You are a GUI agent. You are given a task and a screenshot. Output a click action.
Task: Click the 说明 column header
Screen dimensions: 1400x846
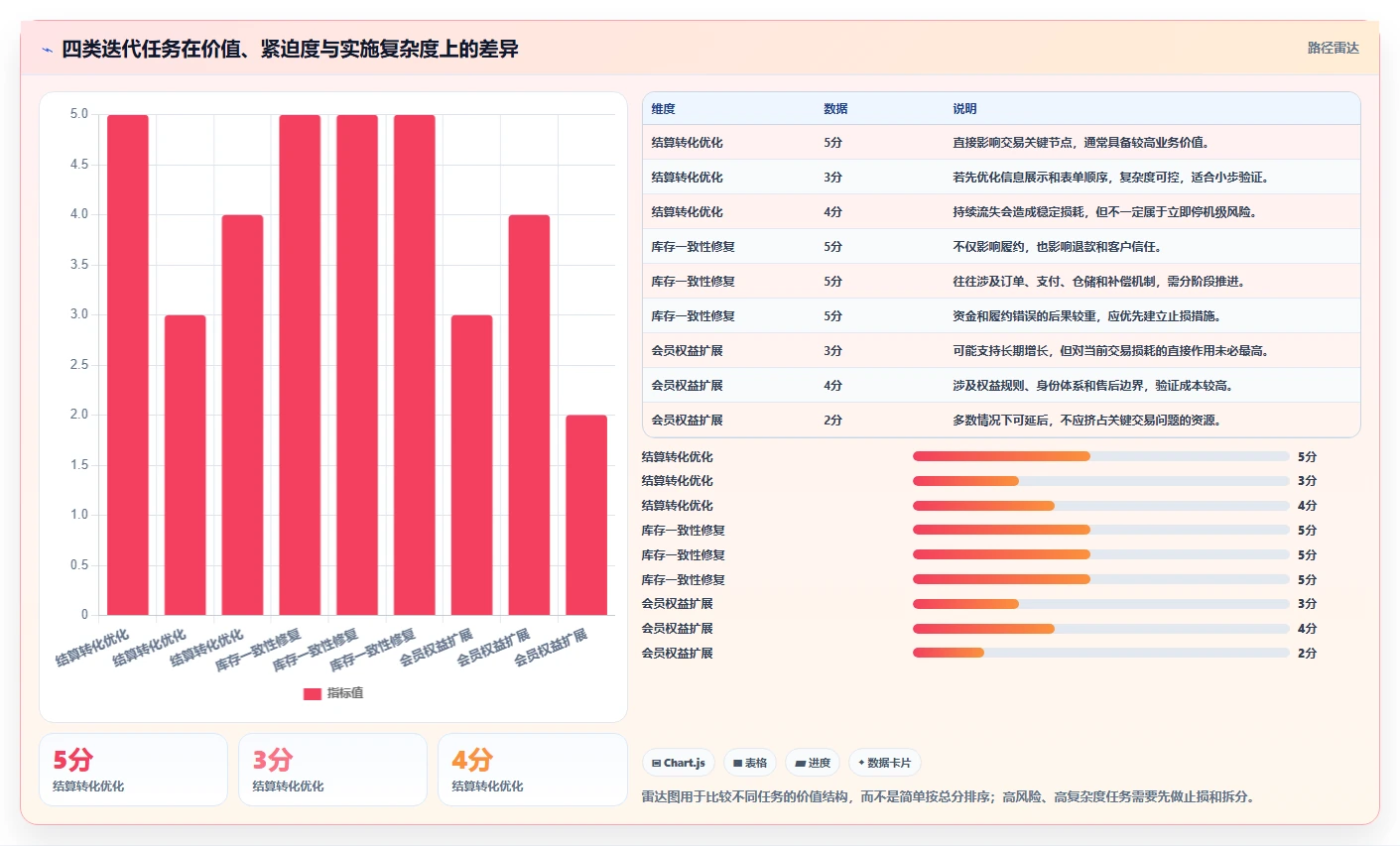(x=964, y=109)
